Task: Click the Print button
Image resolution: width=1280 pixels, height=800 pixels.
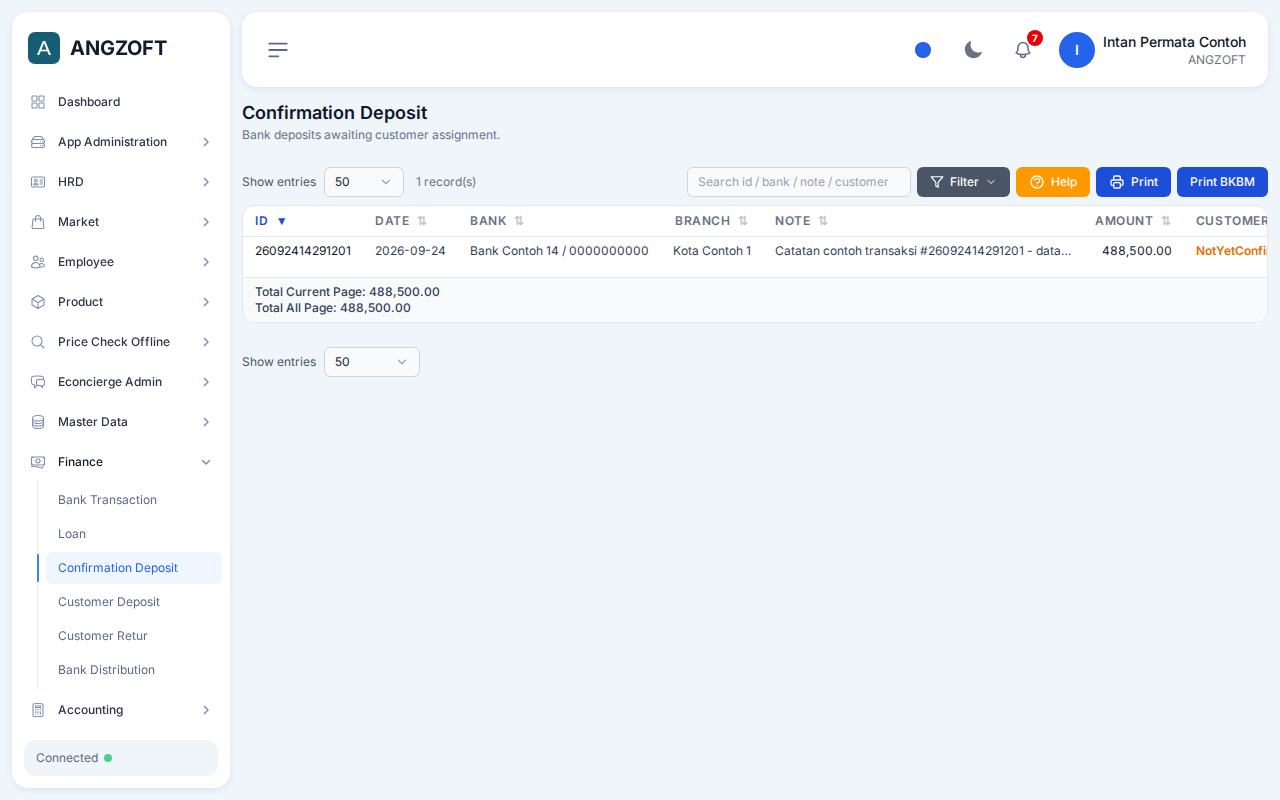Action: (1133, 182)
